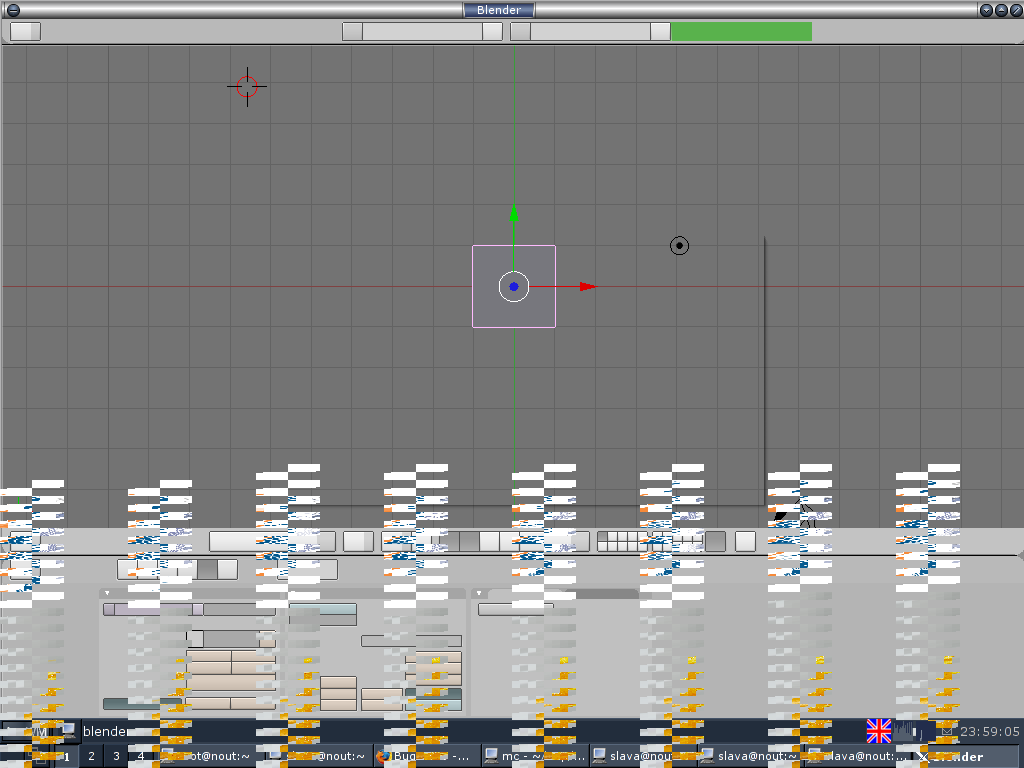Image resolution: width=1024 pixels, height=768 pixels.
Task: Click the green bar in top header
Action: (741, 31)
